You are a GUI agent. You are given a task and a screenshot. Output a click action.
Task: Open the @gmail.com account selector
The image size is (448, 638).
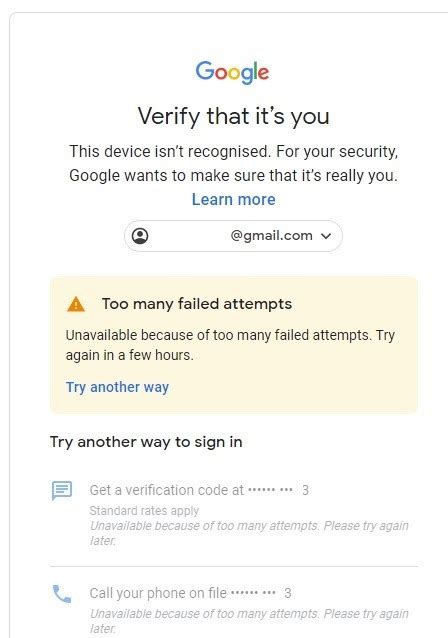coord(233,236)
